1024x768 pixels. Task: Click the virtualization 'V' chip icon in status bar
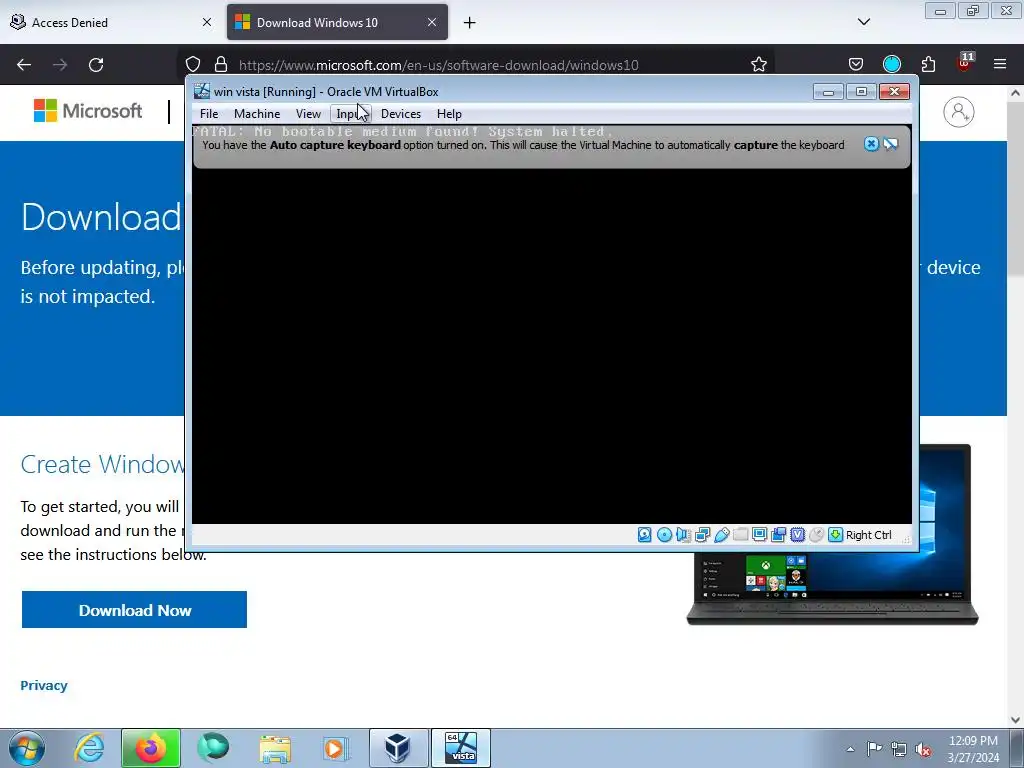pyautogui.click(x=797, y=535)
